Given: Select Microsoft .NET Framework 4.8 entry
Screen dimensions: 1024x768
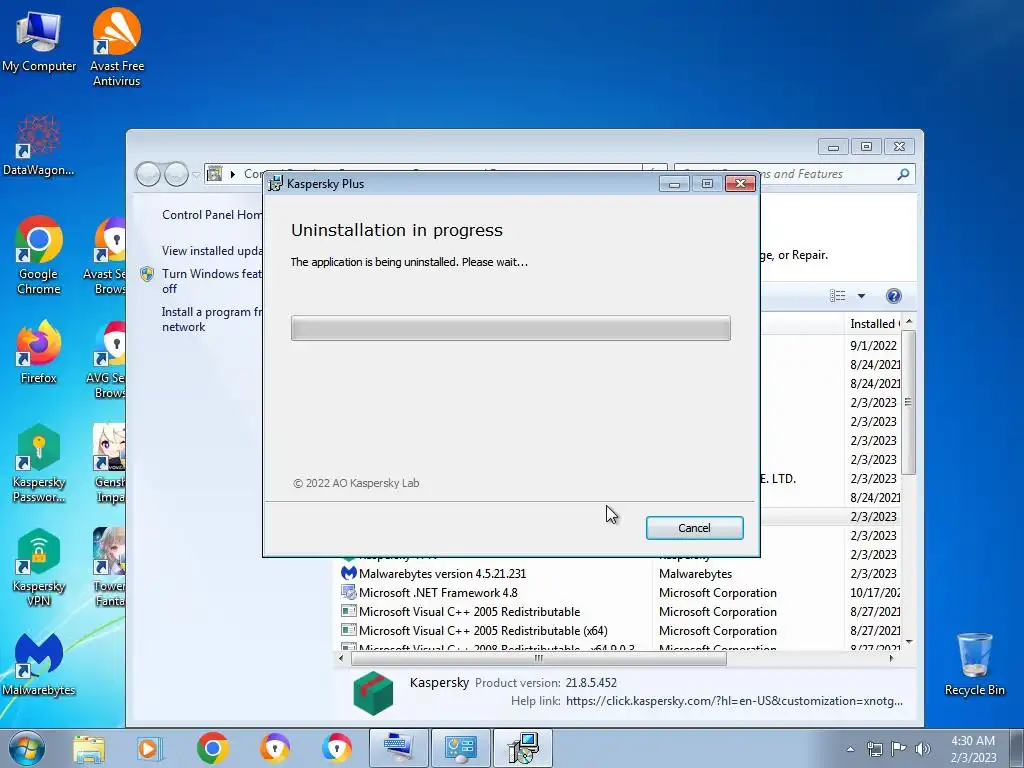Looking at the screenshot, I should coord(438,592).
